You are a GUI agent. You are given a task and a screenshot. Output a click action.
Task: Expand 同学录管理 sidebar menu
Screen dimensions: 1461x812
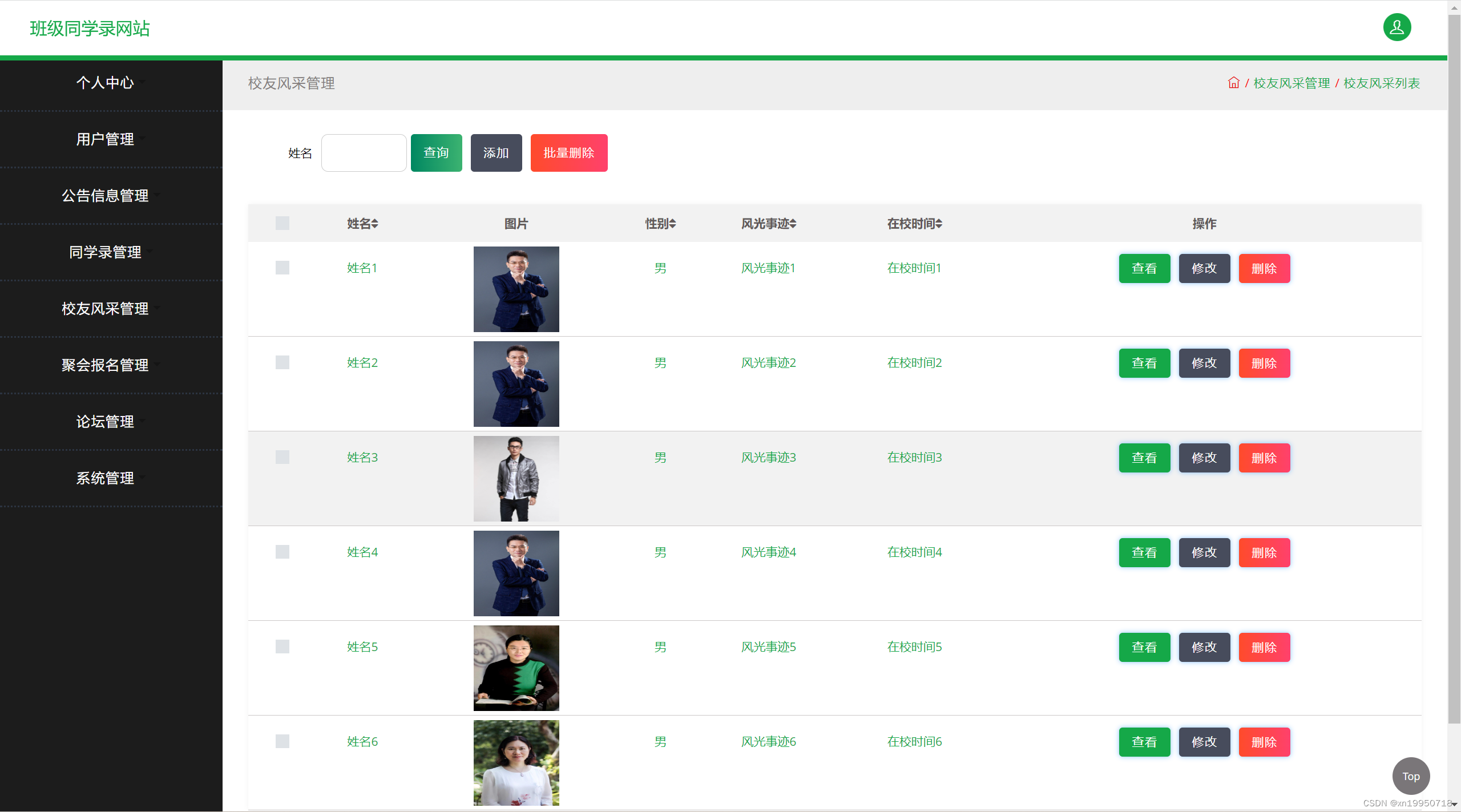(x=111, y=252)
